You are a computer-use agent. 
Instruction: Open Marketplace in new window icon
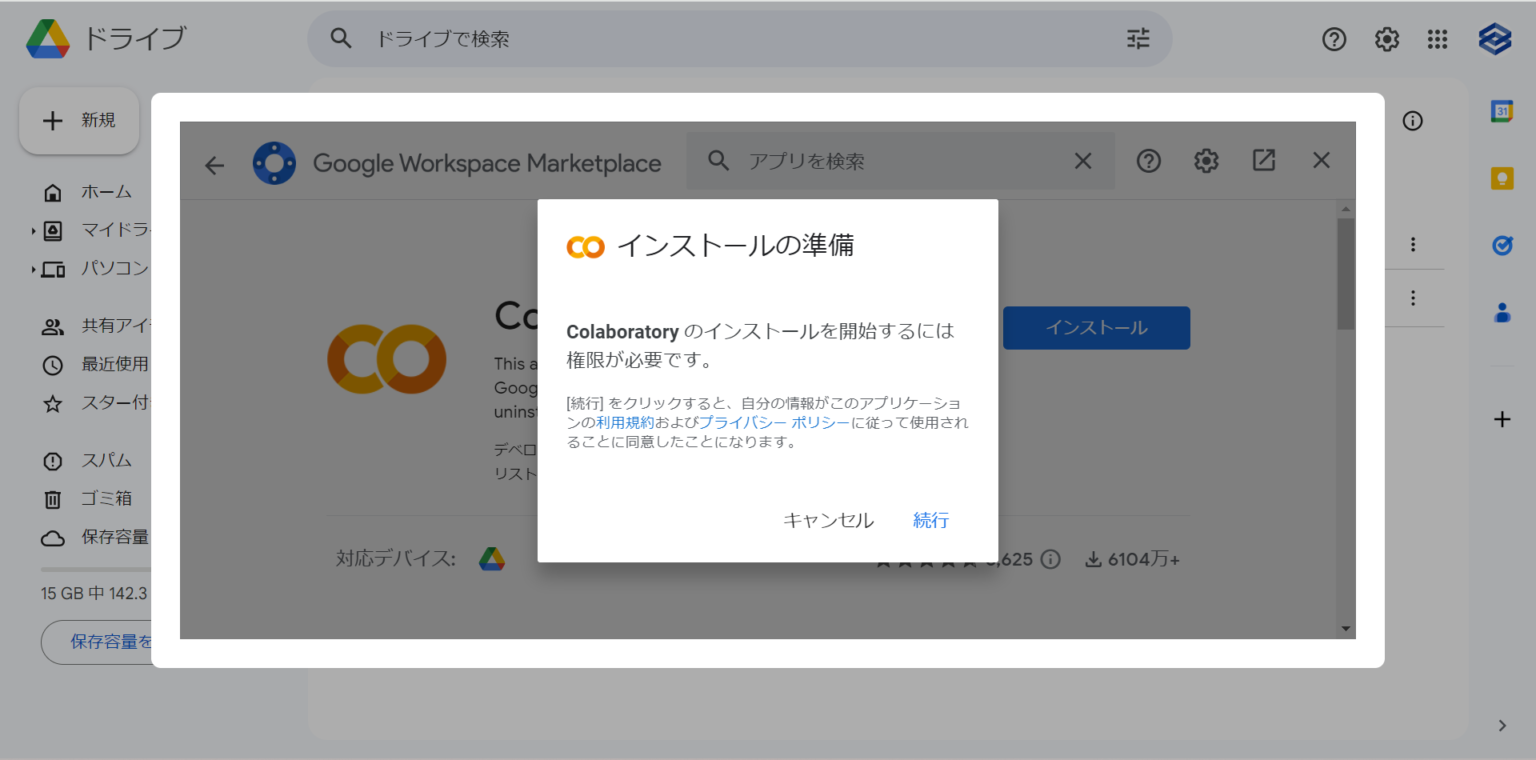tap(1264, 160)
